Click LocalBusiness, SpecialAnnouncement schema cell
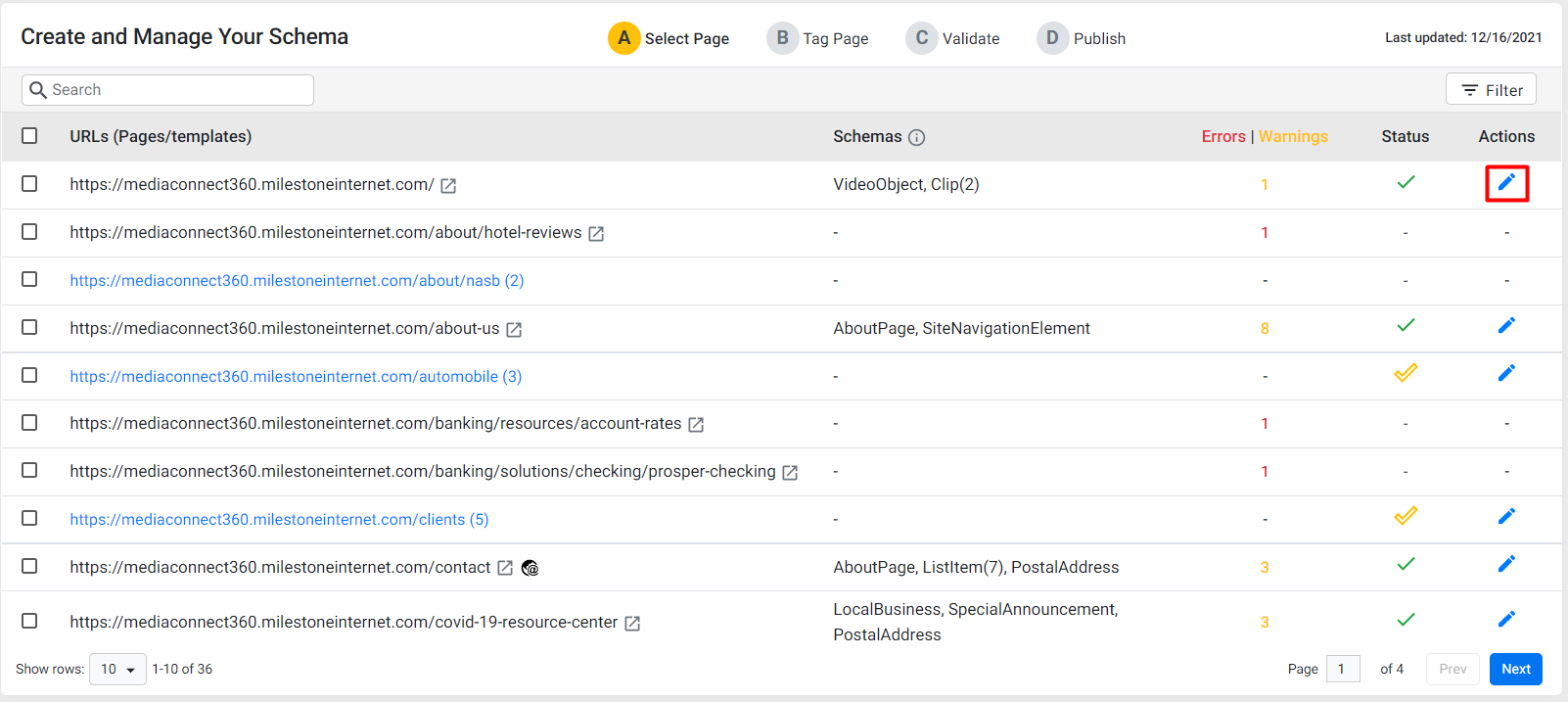1568x702 pixels. click(975, 622)
